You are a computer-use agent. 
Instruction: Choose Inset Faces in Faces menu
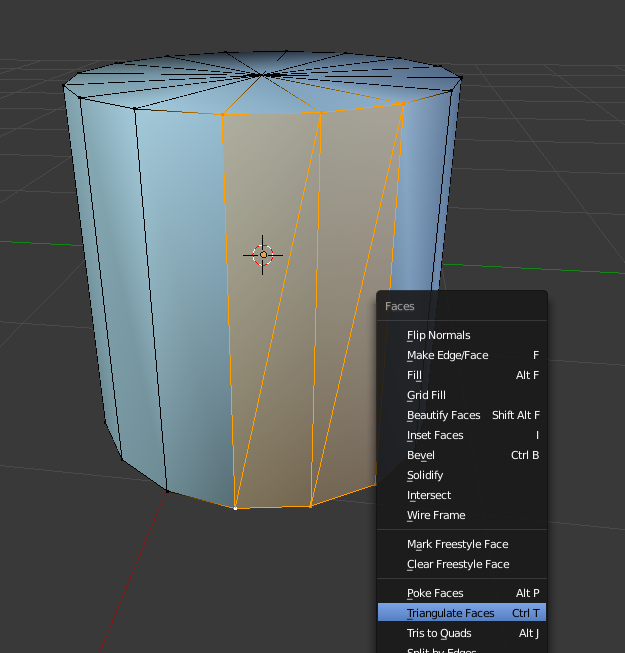pyautogui.click(x=435, y=435)
